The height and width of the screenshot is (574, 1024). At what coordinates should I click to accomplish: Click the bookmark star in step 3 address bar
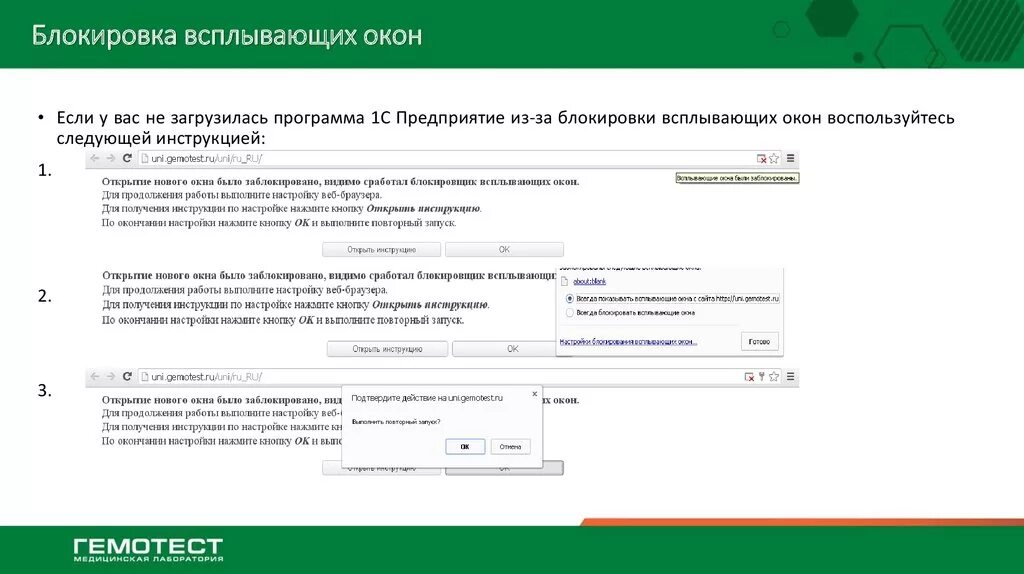(774, 377)
